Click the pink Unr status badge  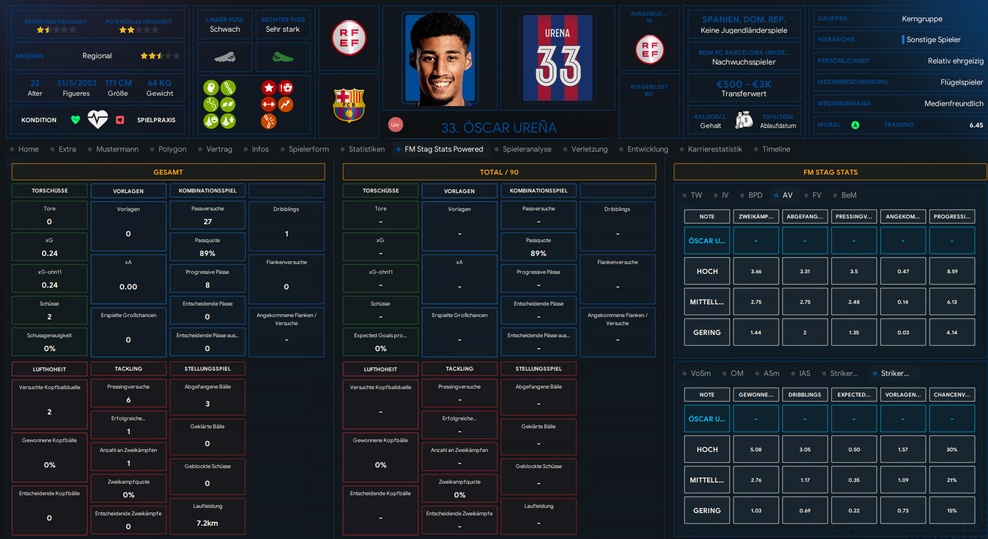pos(395,124)
